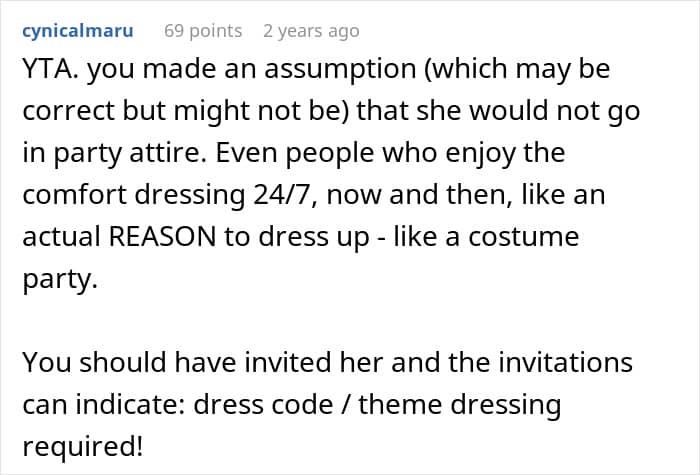Click the word "YTA" in the comment
The image size is (700, 475).
click(46, 73)
